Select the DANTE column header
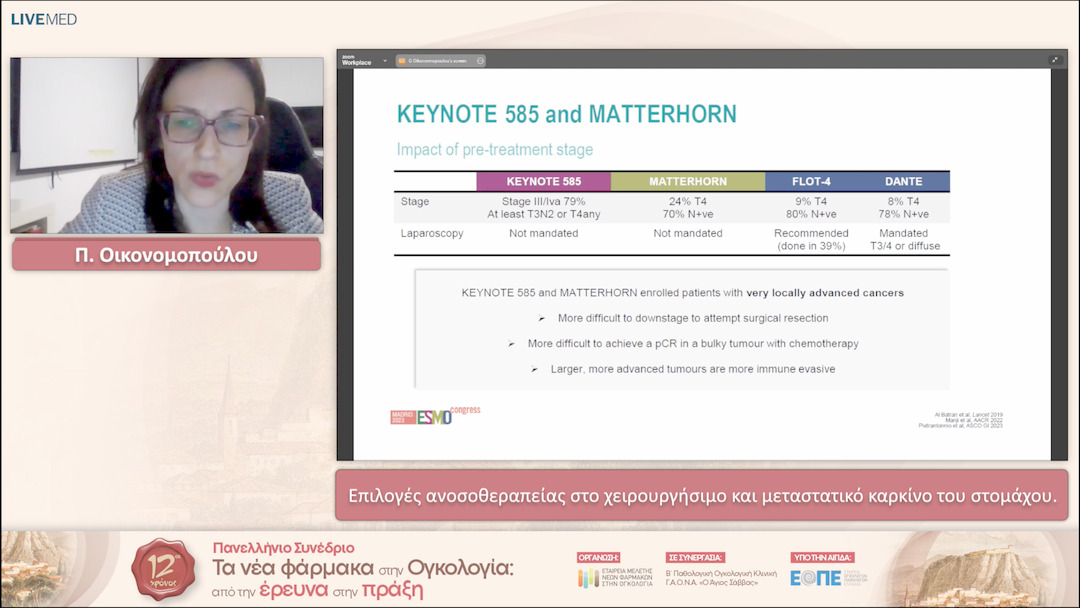Image resolution: width=1080 pixels, height=608 pixels. coord(903,182)
